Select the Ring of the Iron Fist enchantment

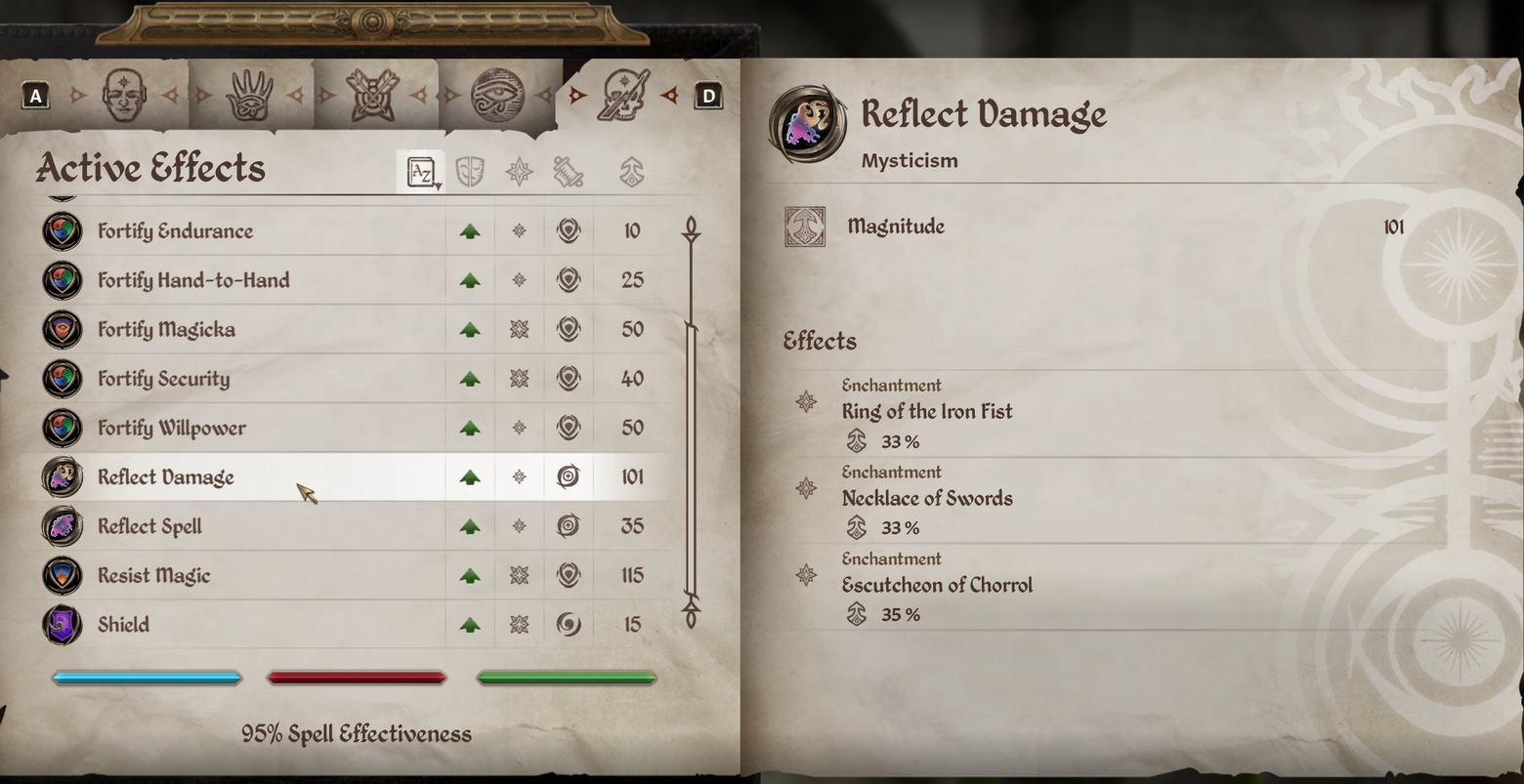point(927,412)
